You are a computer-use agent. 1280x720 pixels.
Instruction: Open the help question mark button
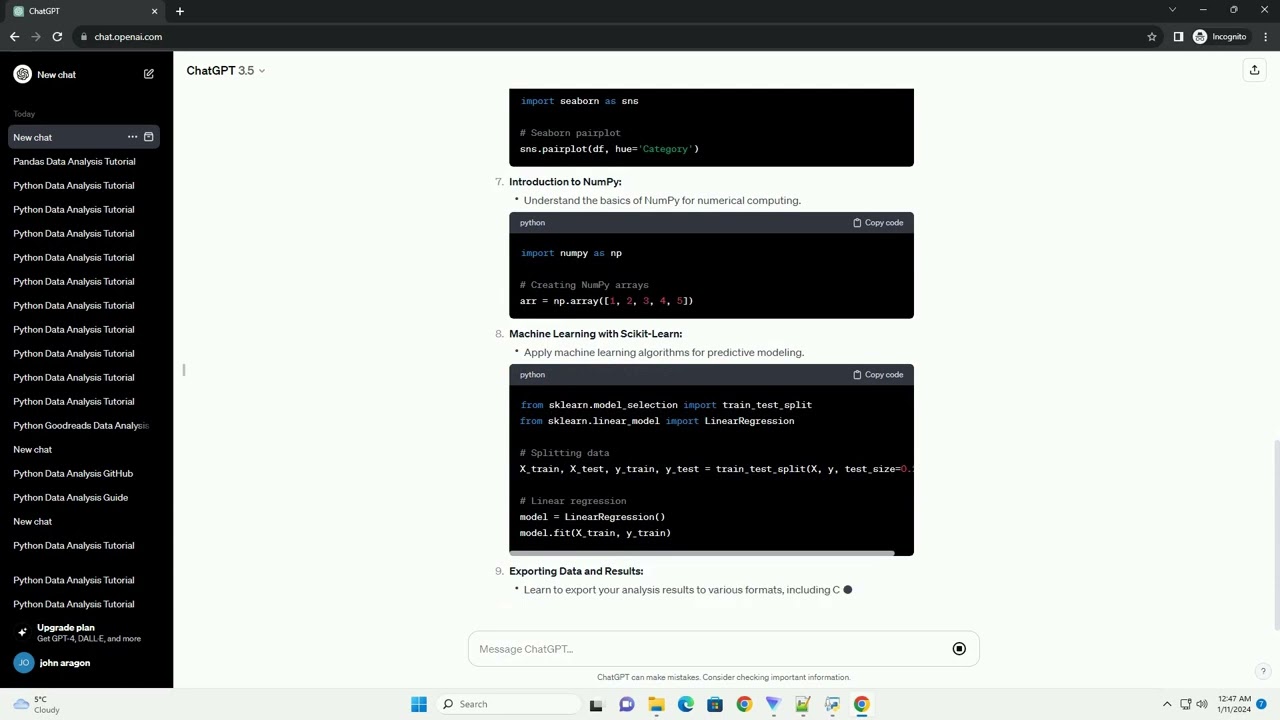(x=1263, y=672)
